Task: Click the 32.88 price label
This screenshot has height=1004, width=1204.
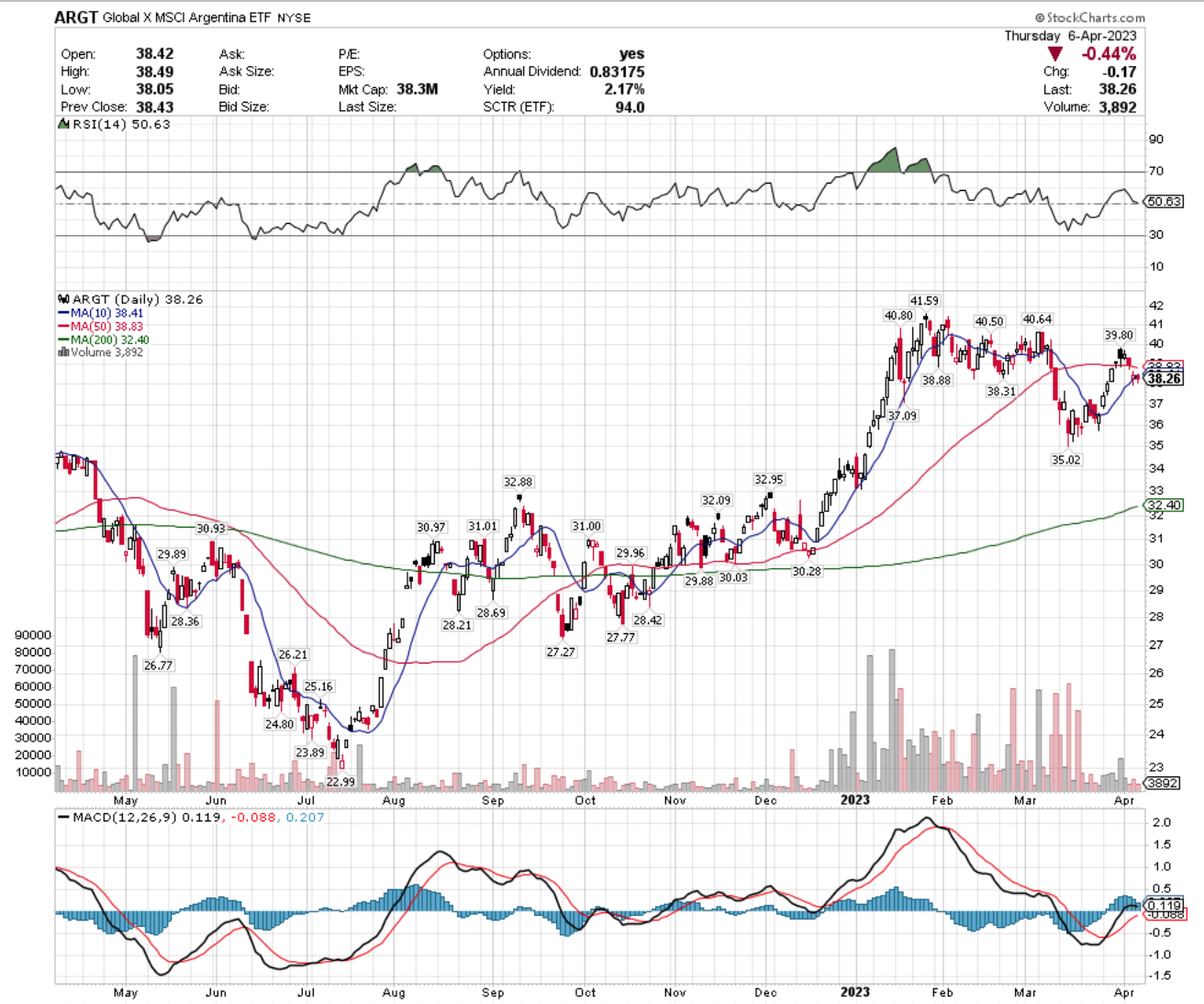Action: tap(518, 482)
